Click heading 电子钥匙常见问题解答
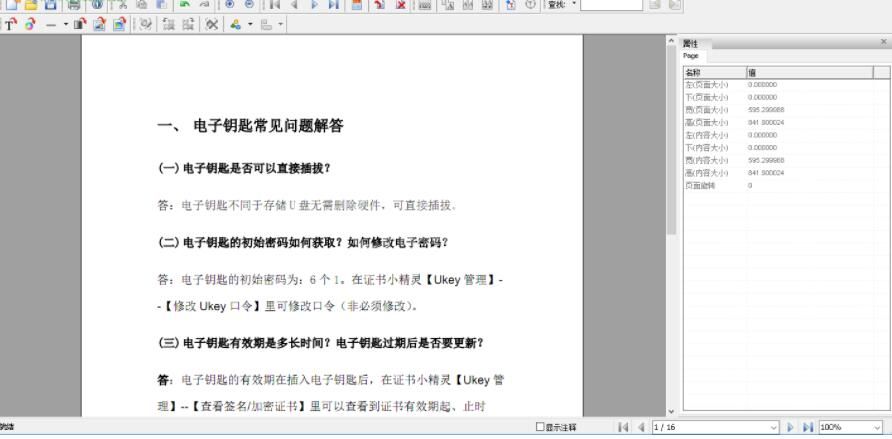This screenshot has width=892, height=439. pyautogui.click(x=269, y=126)
